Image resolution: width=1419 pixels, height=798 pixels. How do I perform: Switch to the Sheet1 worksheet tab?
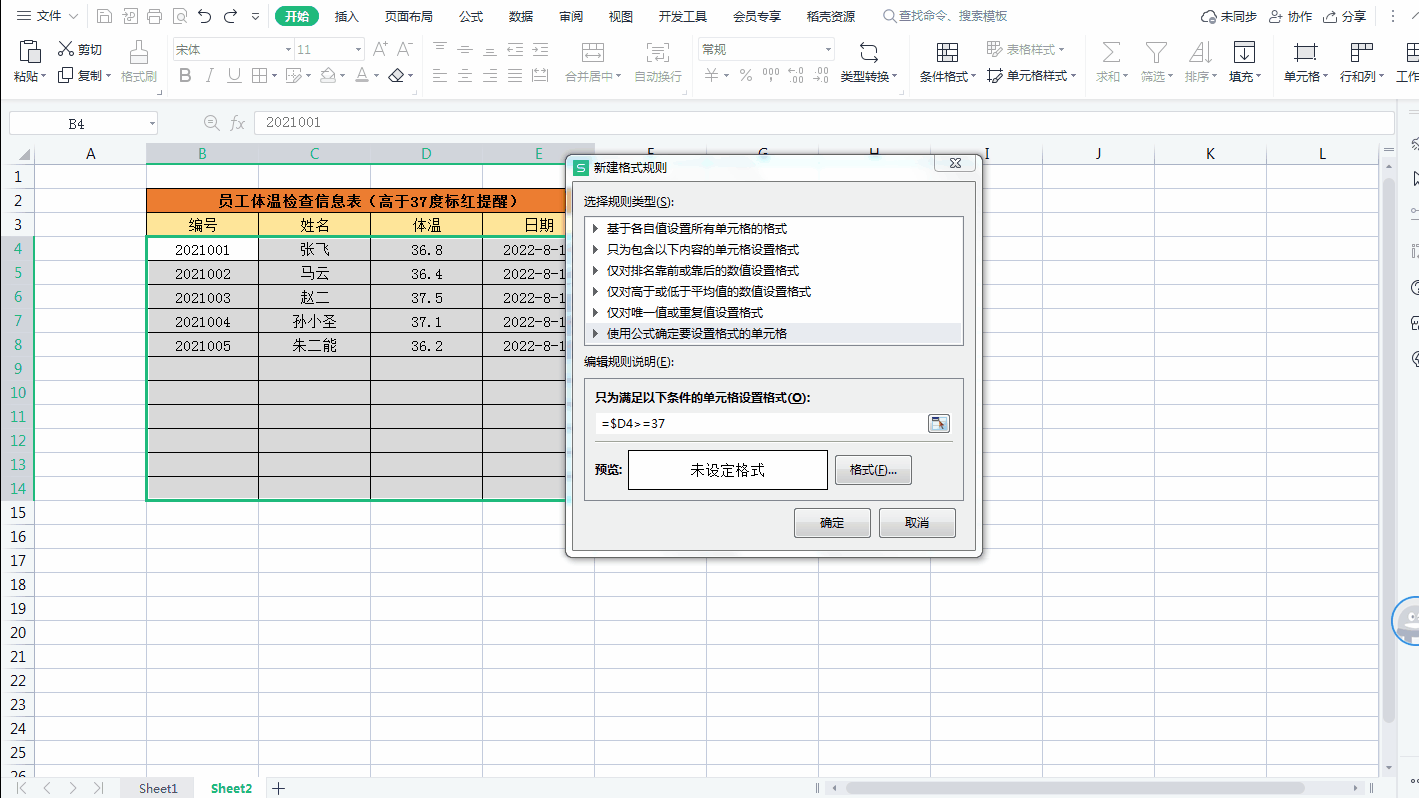coord(158,788)
